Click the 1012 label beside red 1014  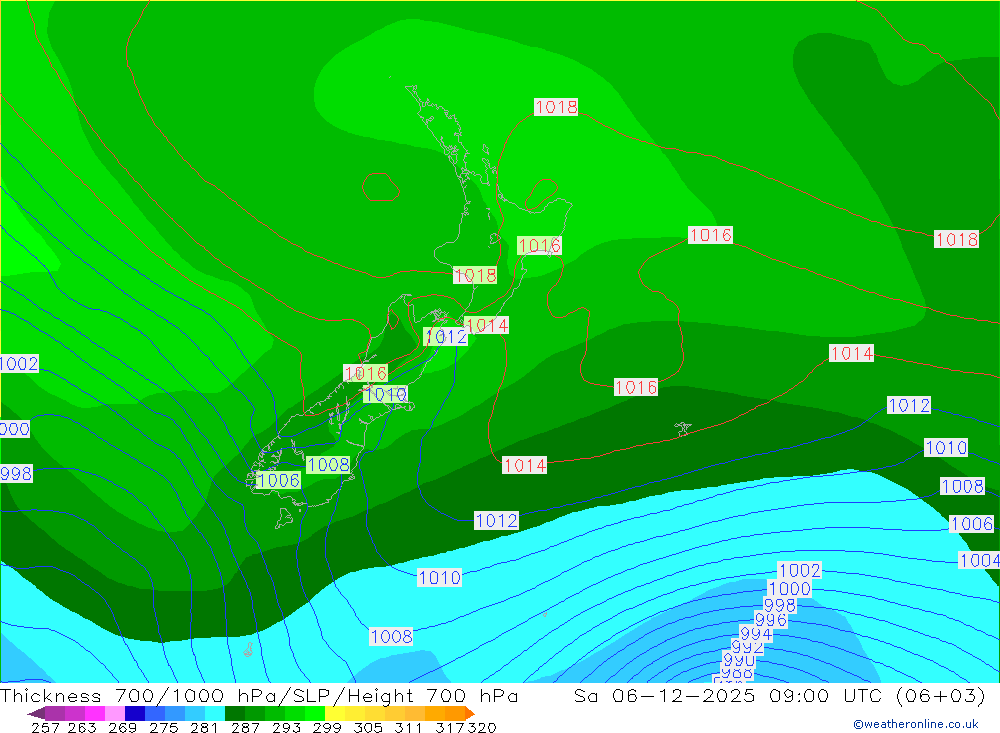tap(446, 336)
